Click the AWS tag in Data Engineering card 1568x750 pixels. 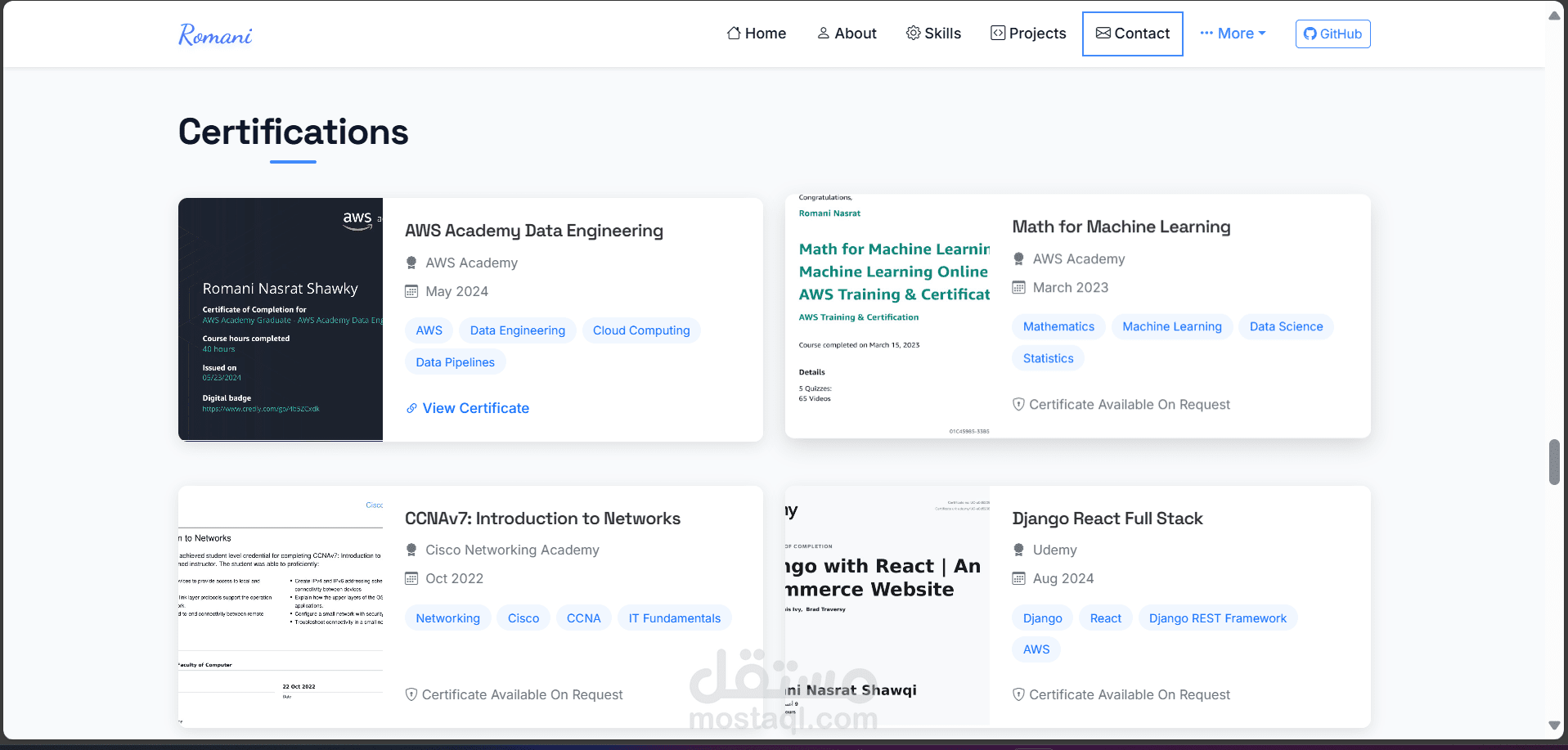(x=429, y=330)
